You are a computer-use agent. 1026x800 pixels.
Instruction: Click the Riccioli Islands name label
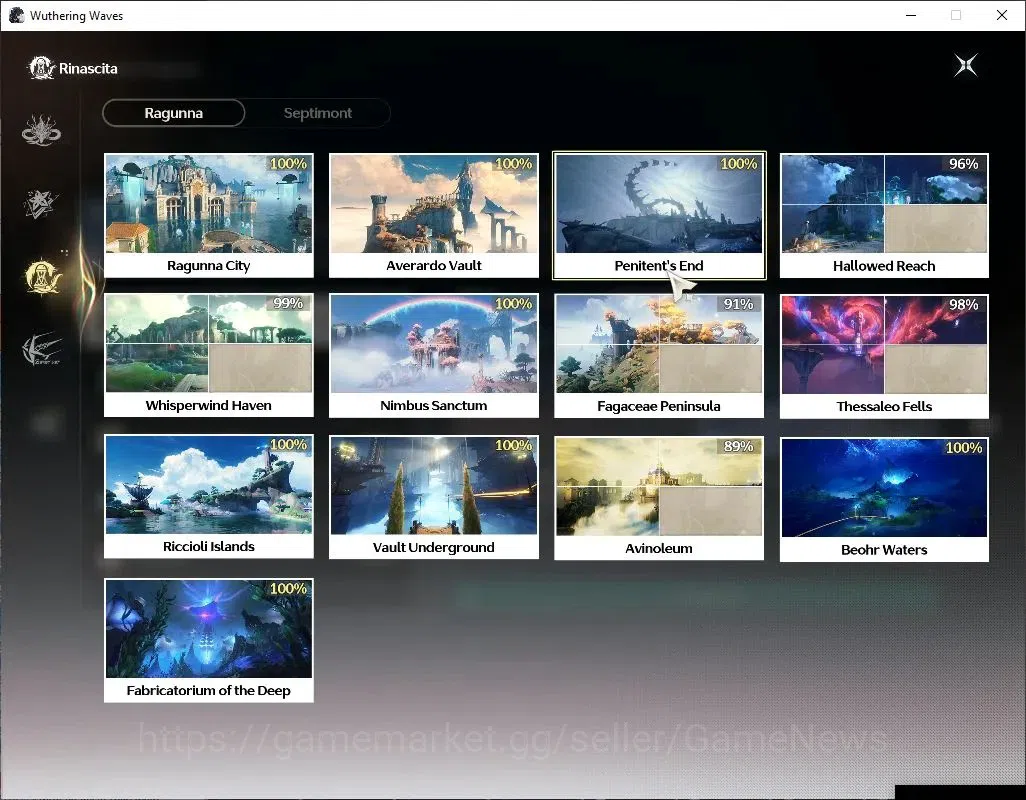[209, 546]
